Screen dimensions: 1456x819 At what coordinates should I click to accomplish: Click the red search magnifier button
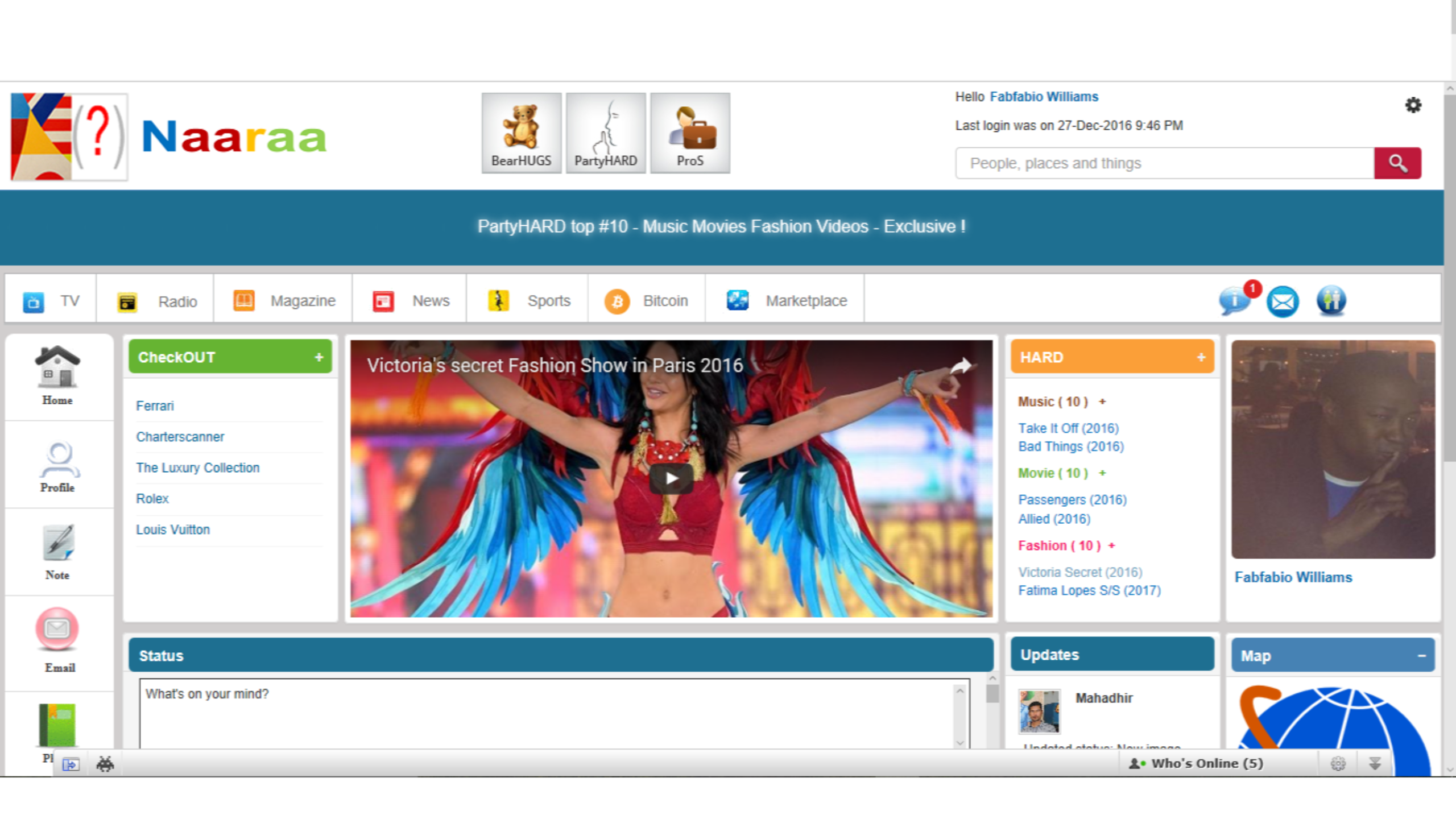pyautogui.click(x=1397, y=163)
